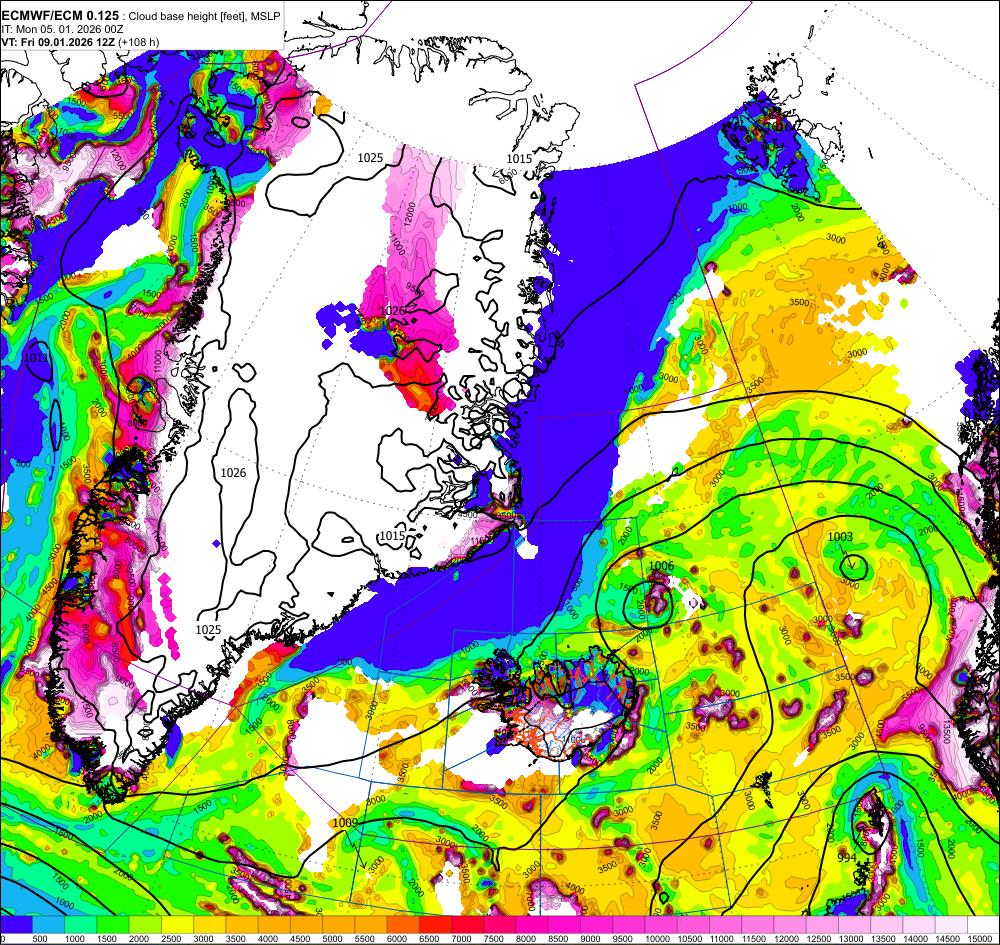Select the 3000–3500 ft legend swatch

click(210, 925)
